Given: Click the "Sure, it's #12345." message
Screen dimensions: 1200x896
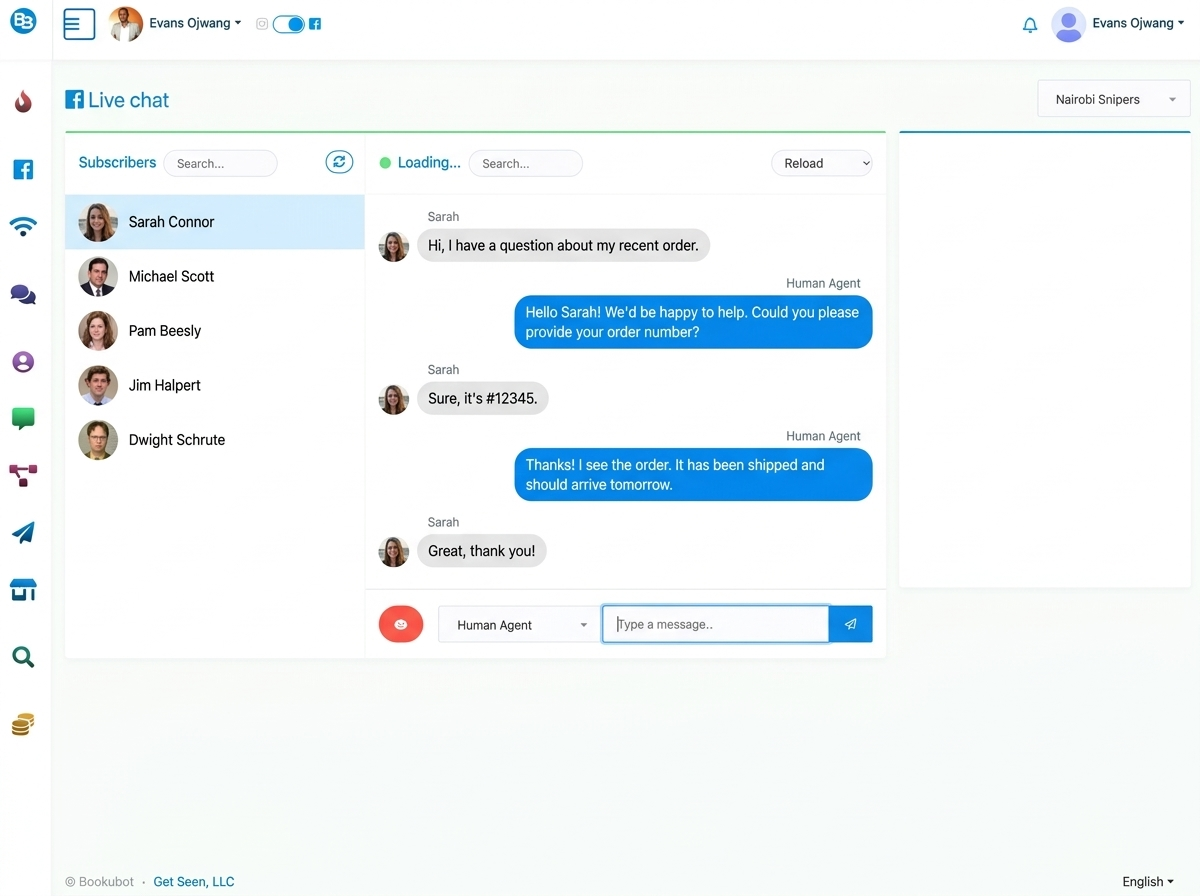Looking at the screenshot, I should (482, 398).
